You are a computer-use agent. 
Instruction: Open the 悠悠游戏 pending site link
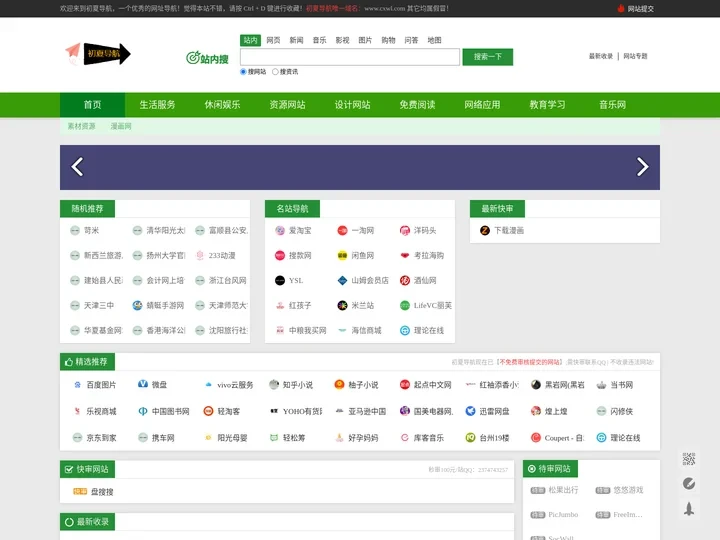tap(628, 490)
